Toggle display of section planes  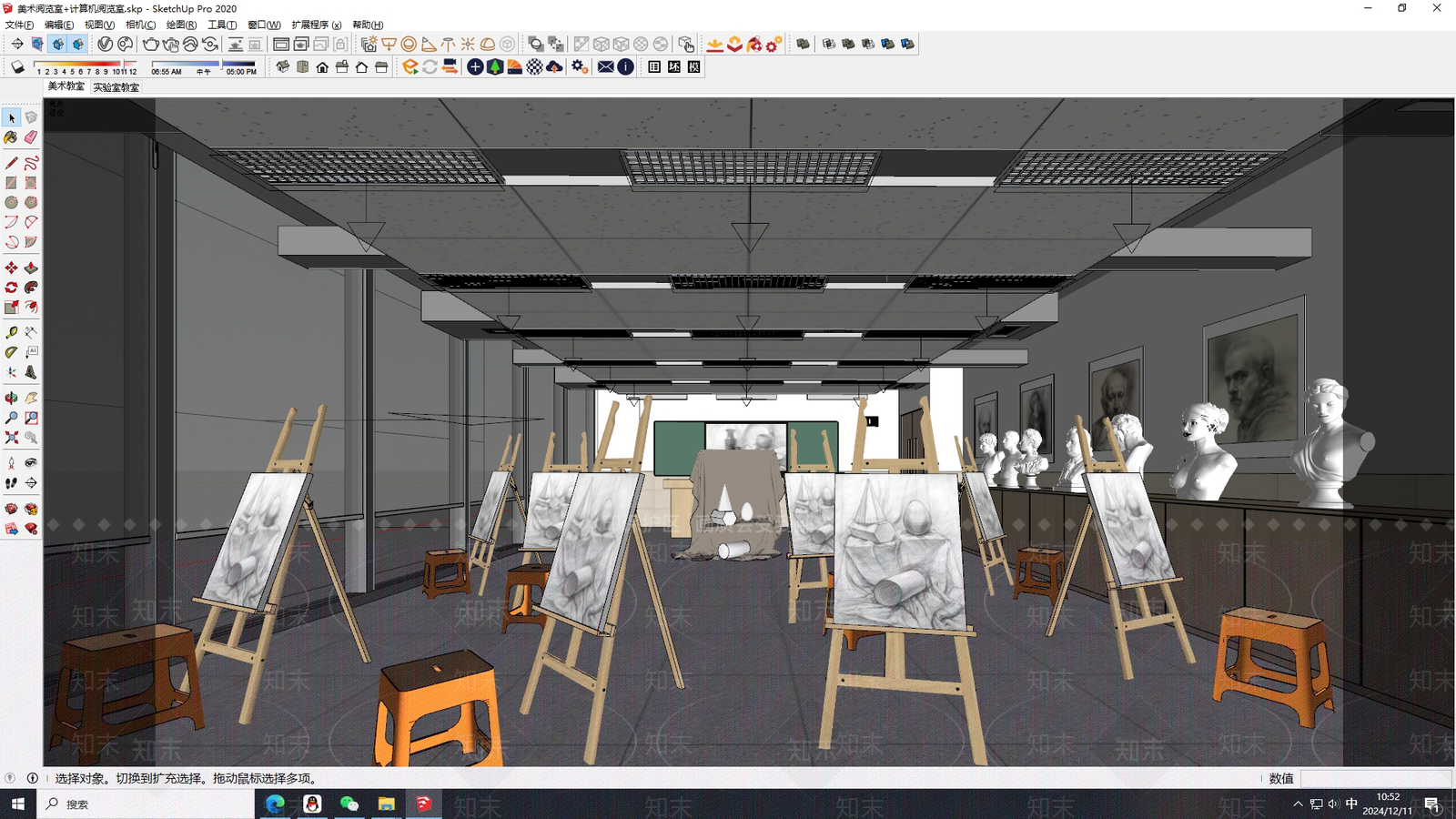tap(37, 44)
